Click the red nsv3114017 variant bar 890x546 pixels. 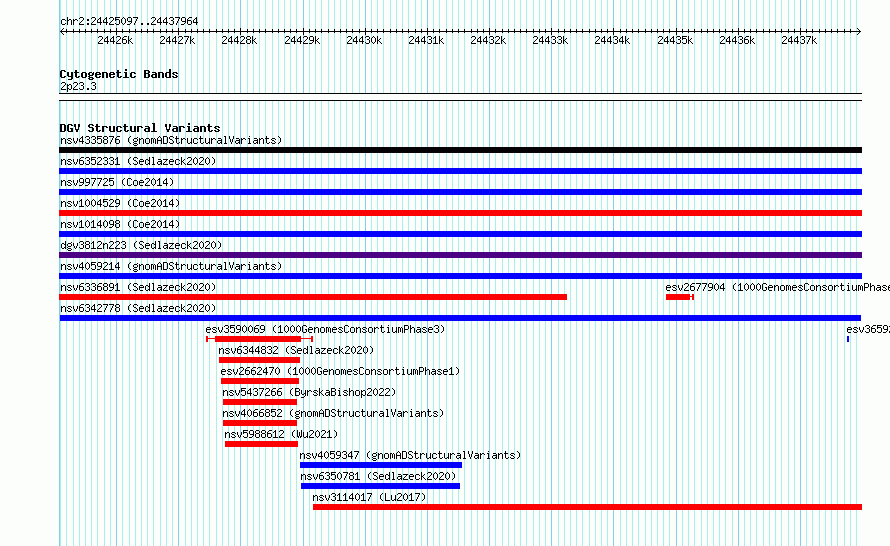pos(587,507)
